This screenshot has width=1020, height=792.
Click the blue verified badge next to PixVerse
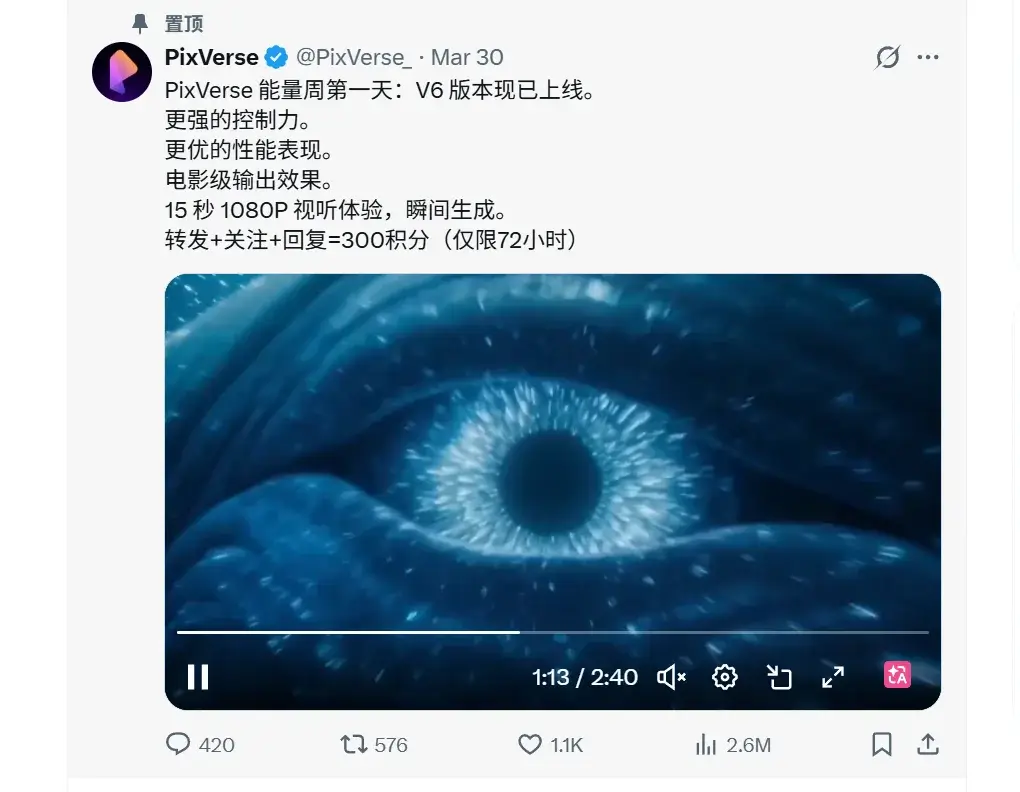point(276,57)
